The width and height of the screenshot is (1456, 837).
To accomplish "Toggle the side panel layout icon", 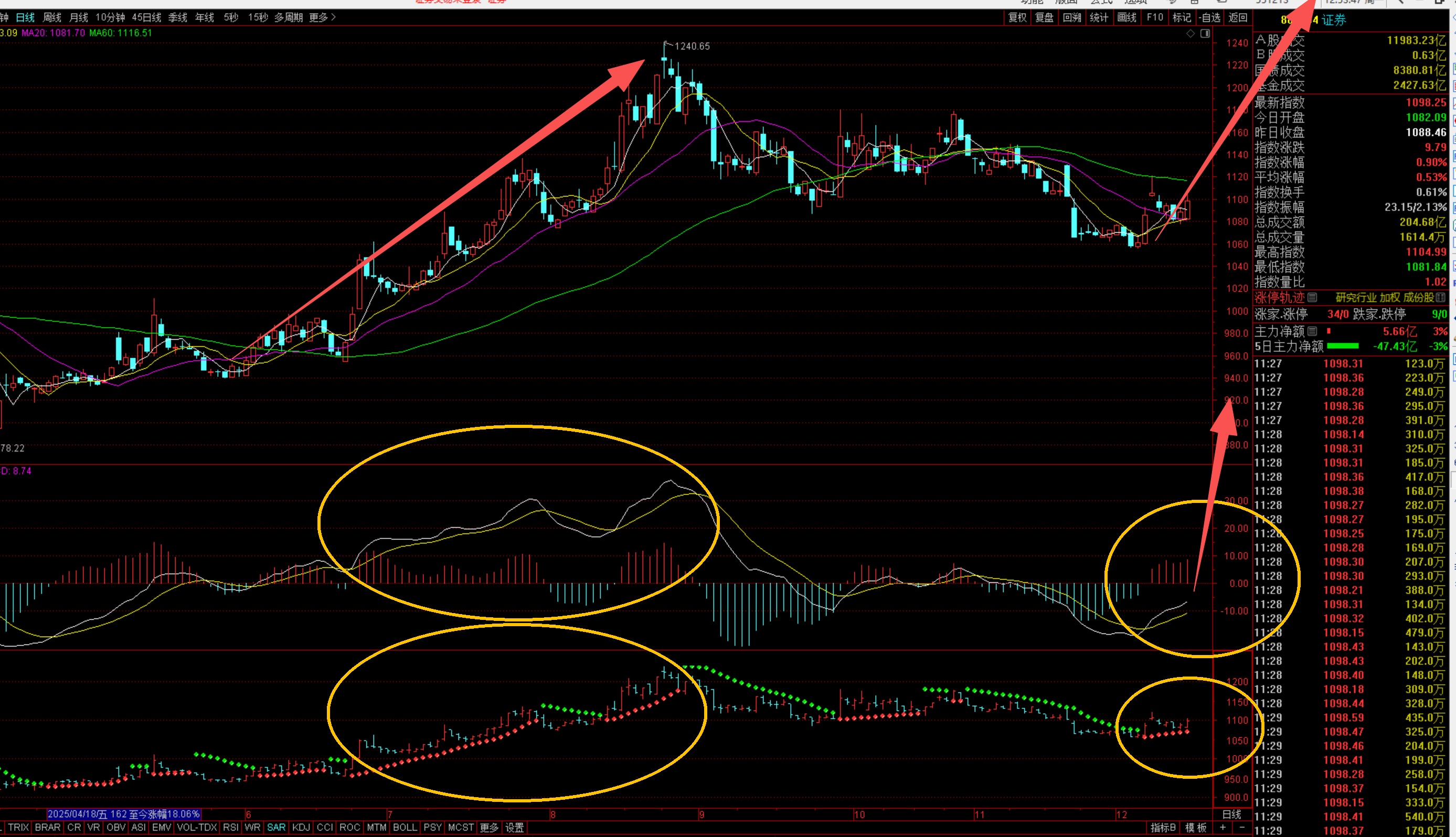I will click(x=1205, y=34).
